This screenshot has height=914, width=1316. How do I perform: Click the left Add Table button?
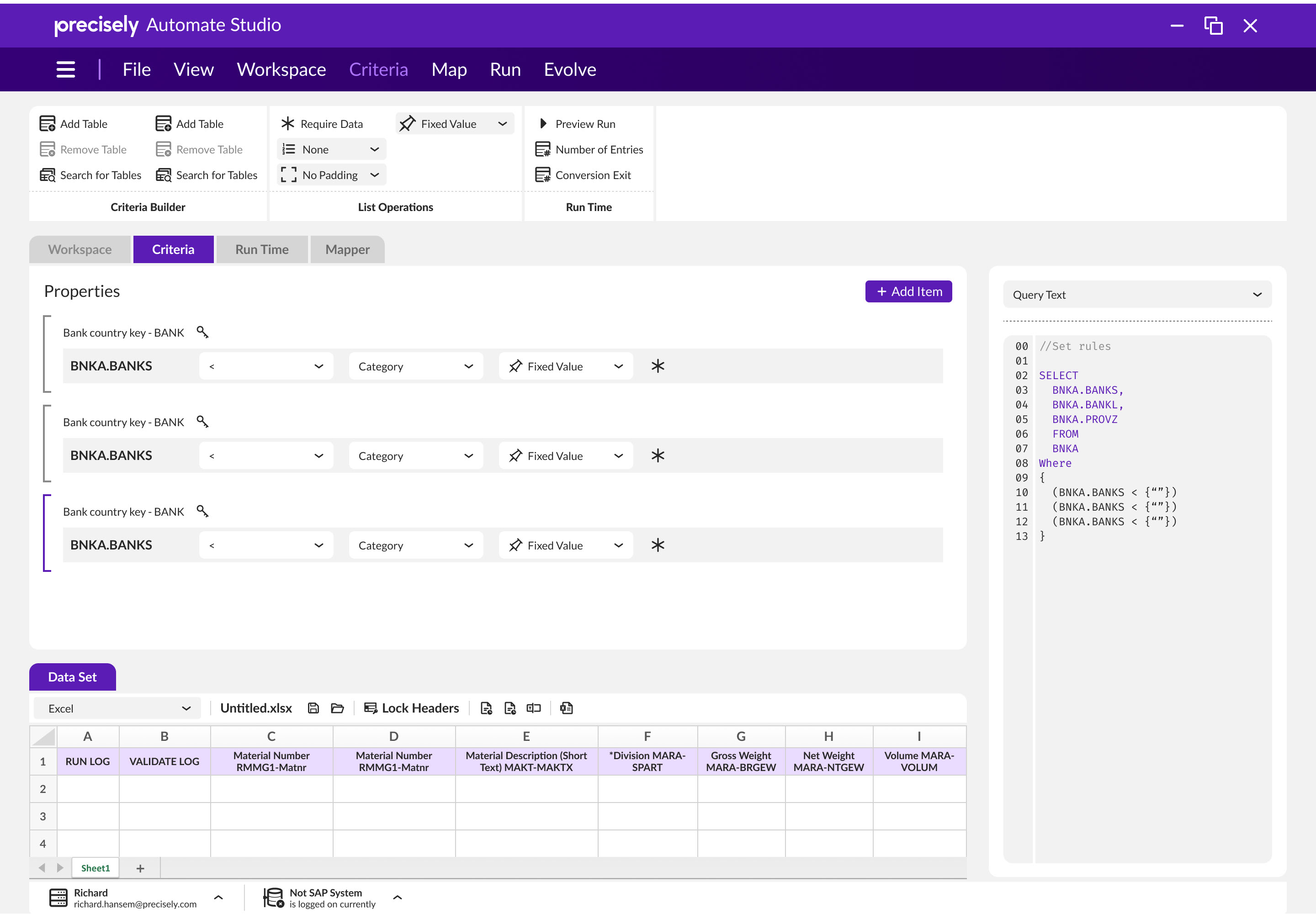[x=73, y=124]
